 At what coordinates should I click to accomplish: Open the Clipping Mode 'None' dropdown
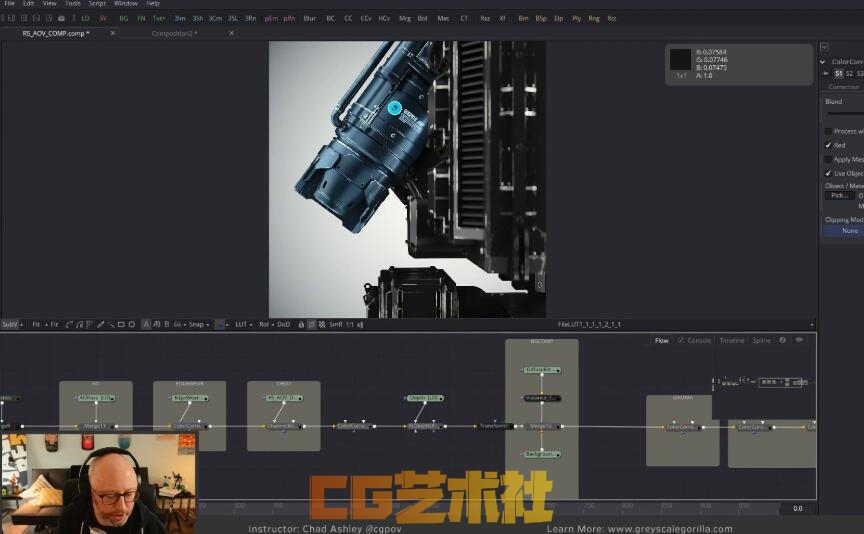tap(844, 231)
